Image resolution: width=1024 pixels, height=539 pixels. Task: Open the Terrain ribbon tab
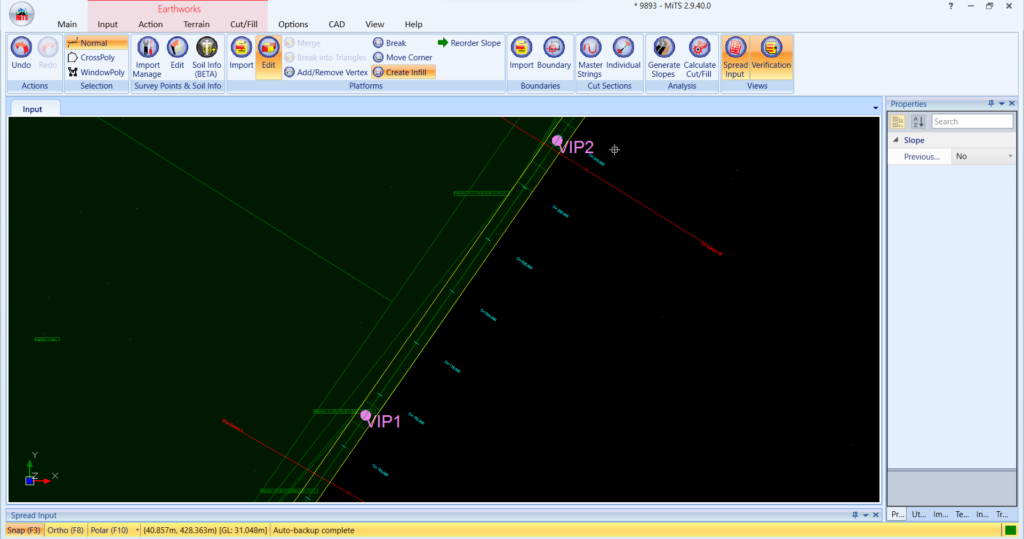pos(197,24)
